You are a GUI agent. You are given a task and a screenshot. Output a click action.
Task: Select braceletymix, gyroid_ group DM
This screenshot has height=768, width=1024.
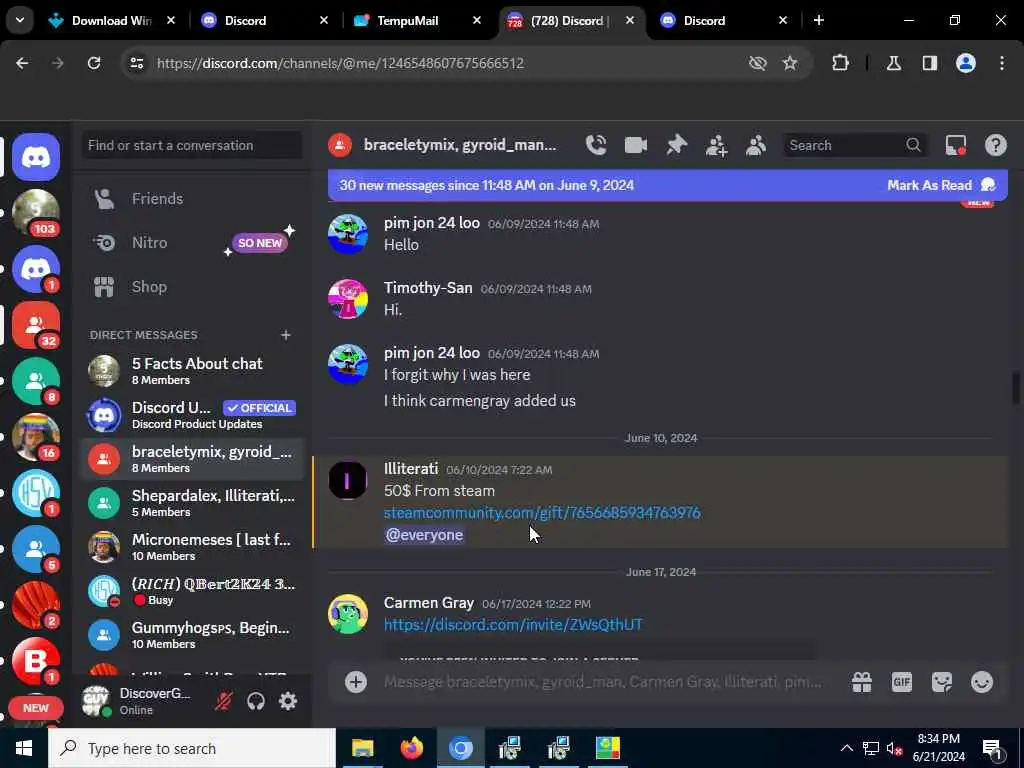[191, 459]
